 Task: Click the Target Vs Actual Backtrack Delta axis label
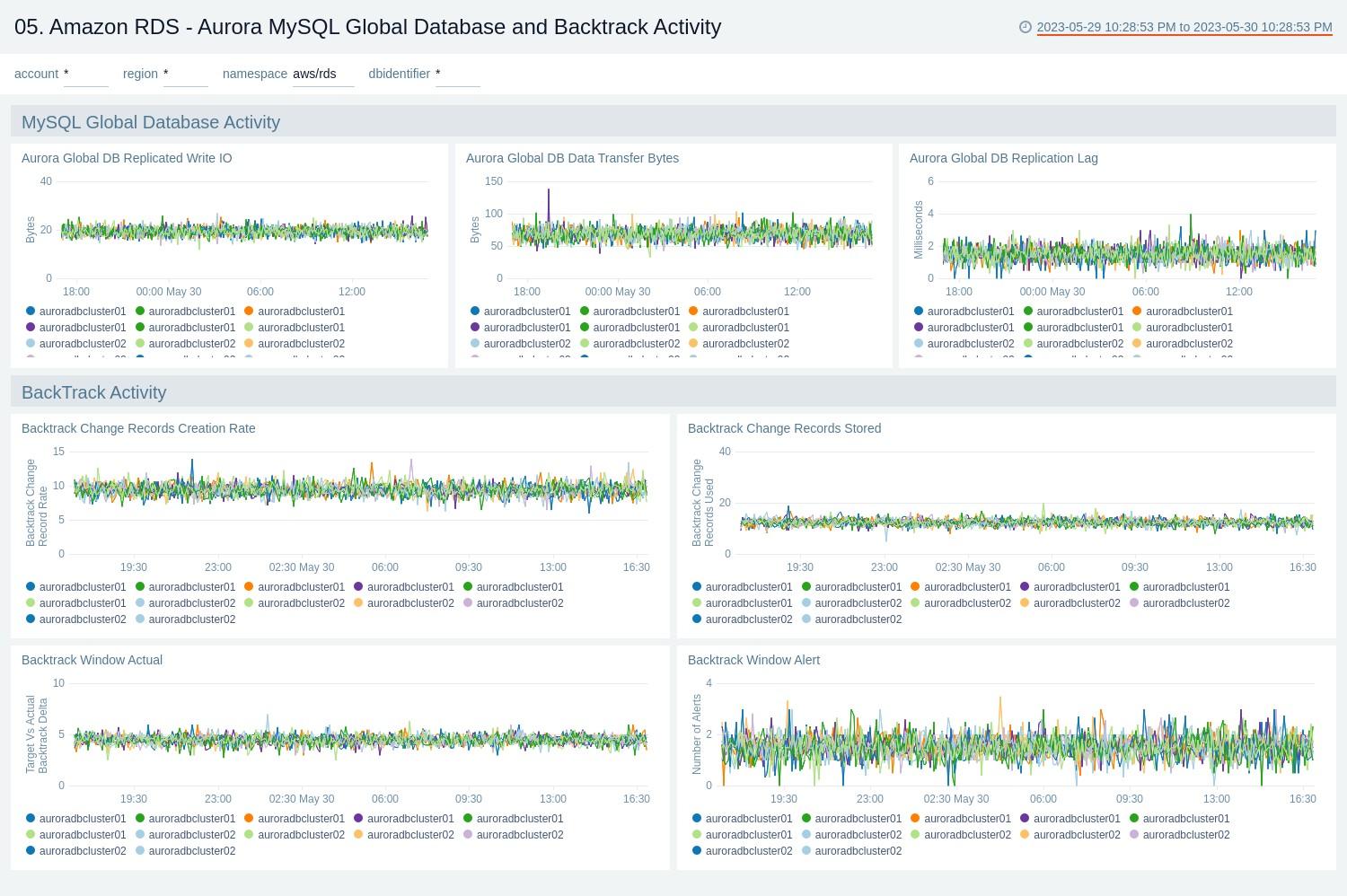37,734
